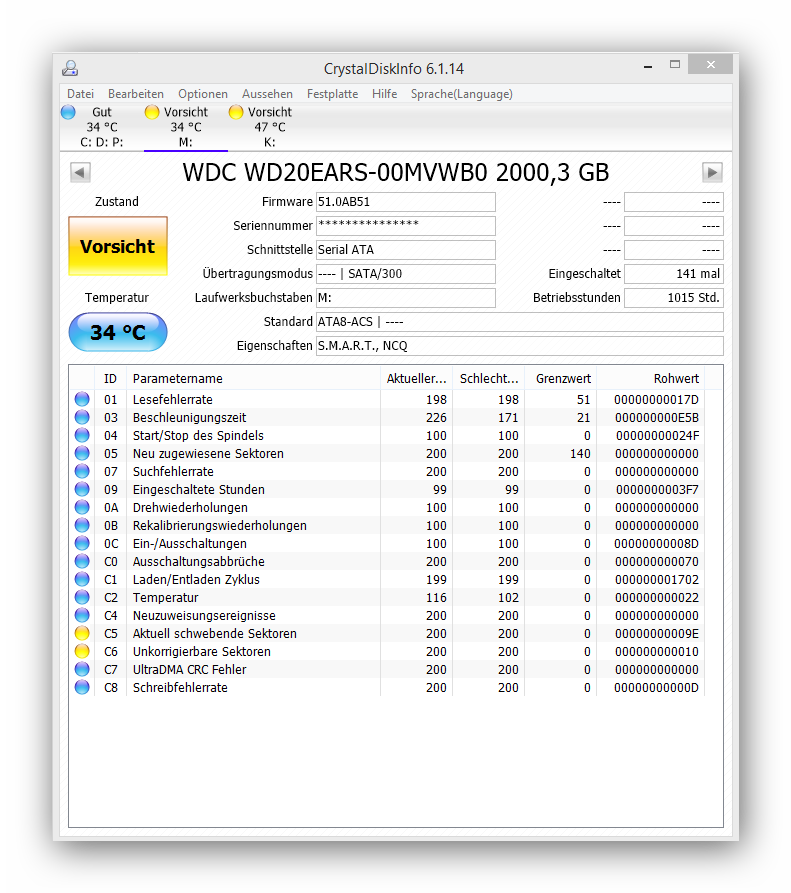Click the Standard field showing ATA8-ACS
This screenshot has width=791, height=893.
point(519,322)
